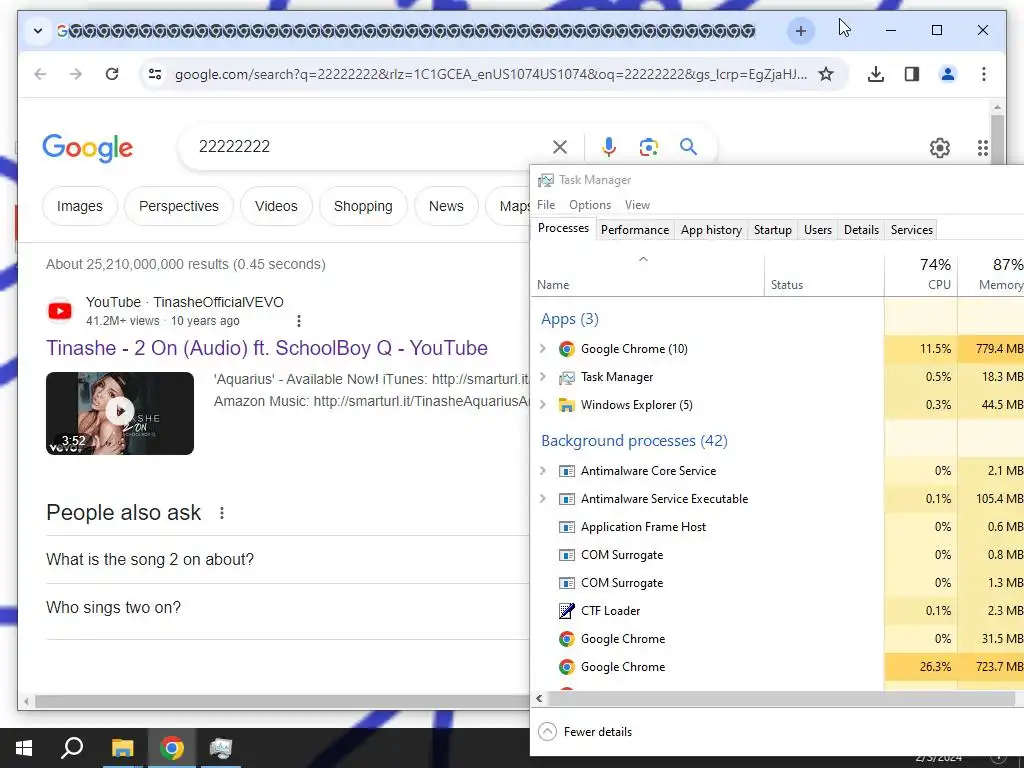Screen dimensions: 1024x768
Task: Sort processes by CPU column
Action: tap(921, 274)
